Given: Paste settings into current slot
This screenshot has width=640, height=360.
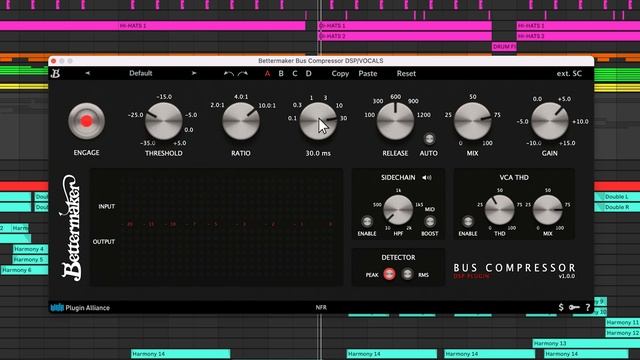Looking at the screenshot, I should pyautogui.click(x=368, y=74).
